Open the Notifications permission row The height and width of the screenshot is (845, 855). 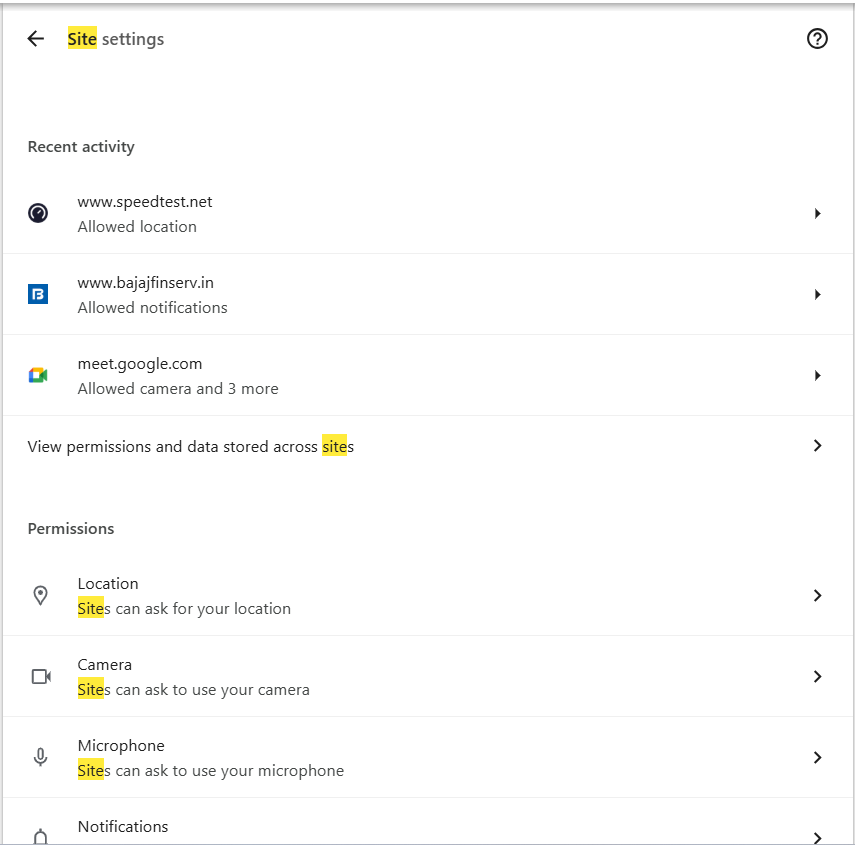(428, 822)
